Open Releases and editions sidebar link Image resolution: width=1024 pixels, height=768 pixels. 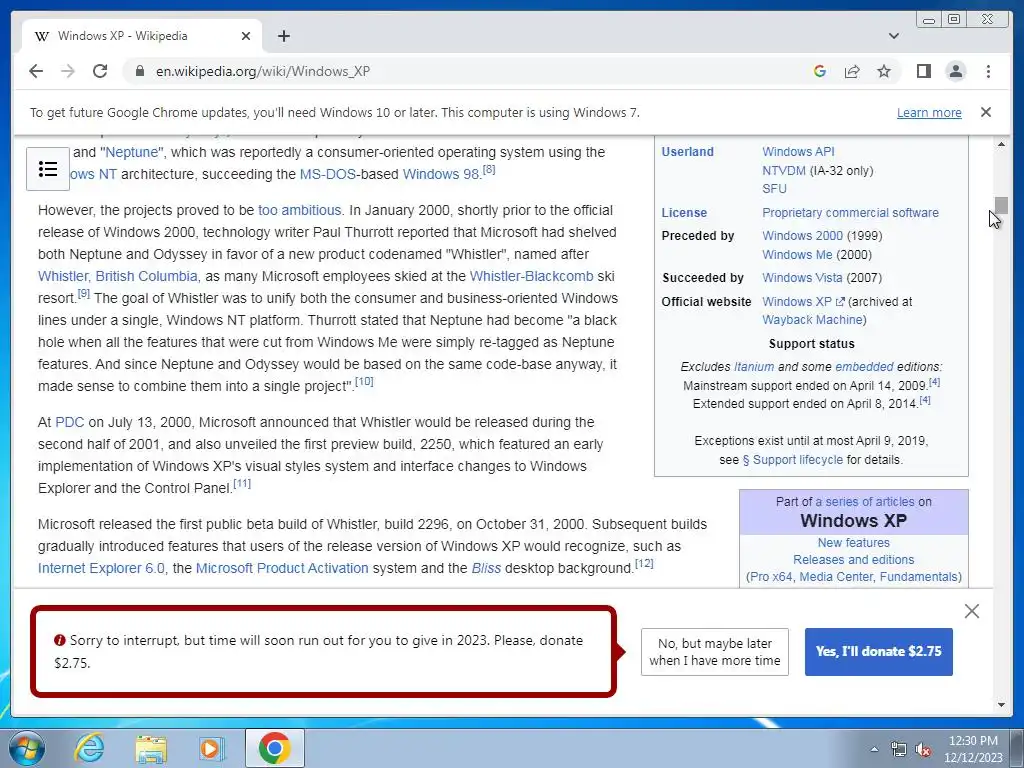(854, 560)
